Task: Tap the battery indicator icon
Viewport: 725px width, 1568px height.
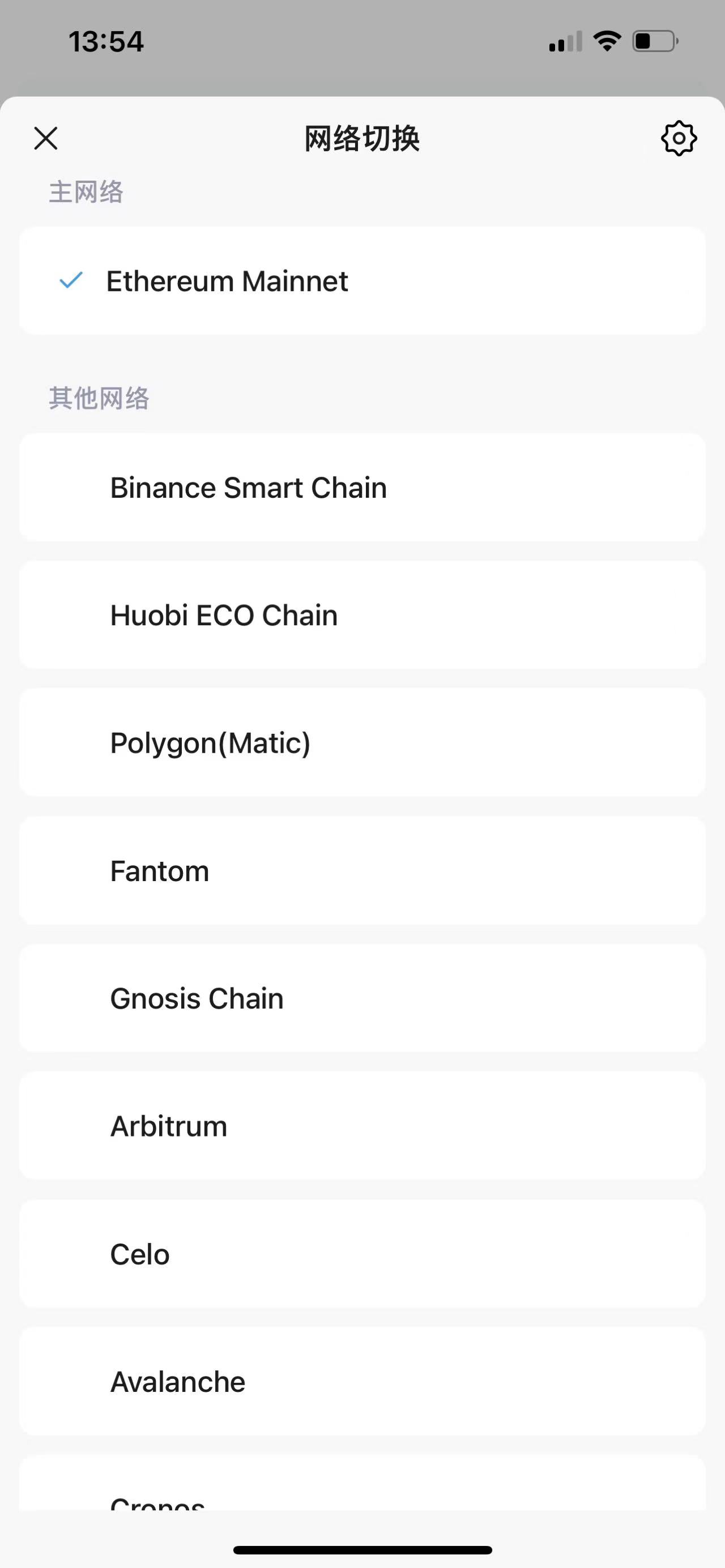Action: click(655, 41)
